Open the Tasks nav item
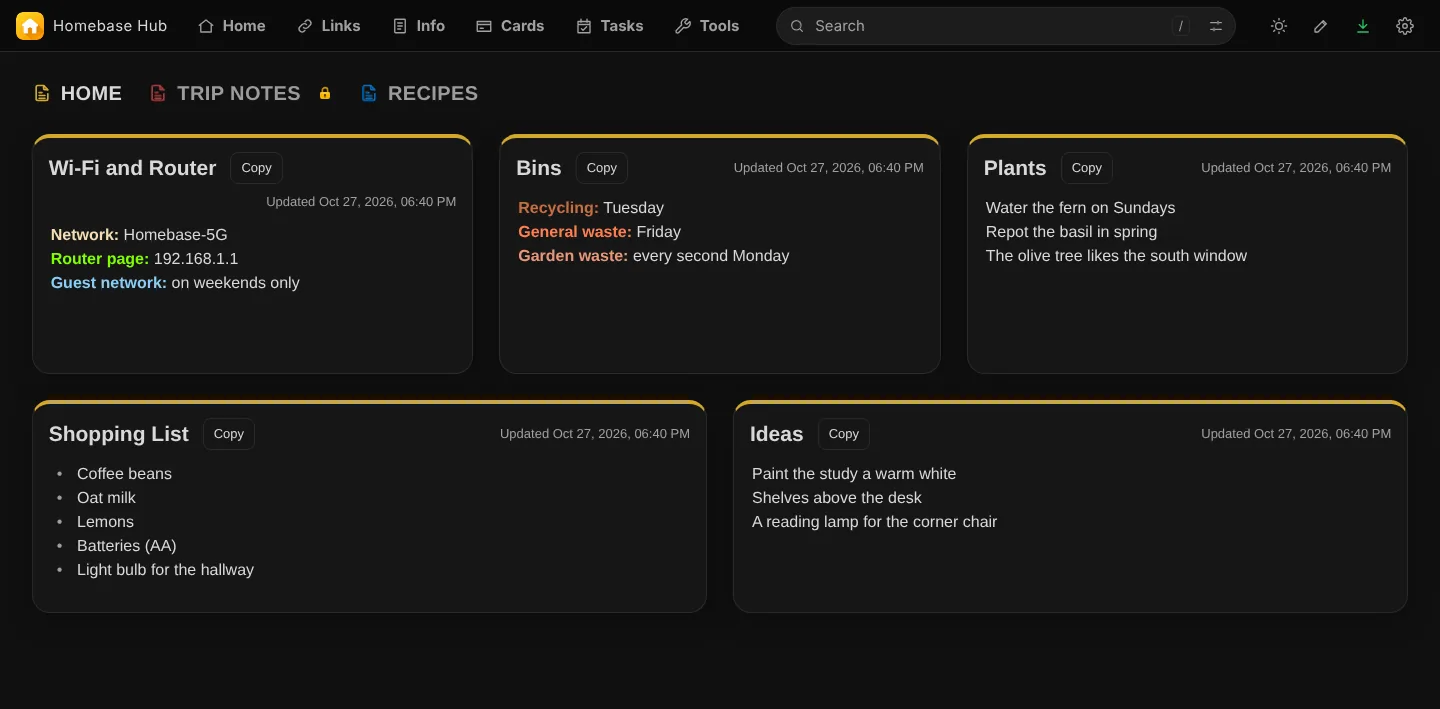This screenshot has height=709, width=1440. tap(610, 26)
